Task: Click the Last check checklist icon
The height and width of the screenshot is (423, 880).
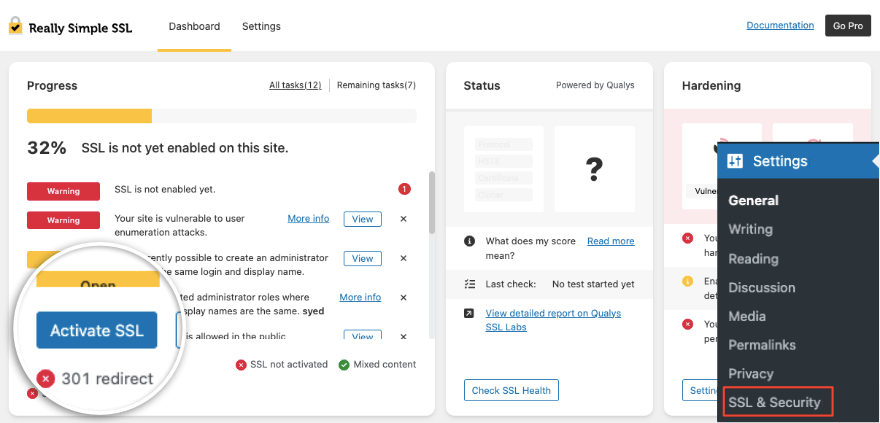Action: pos(469,284)
